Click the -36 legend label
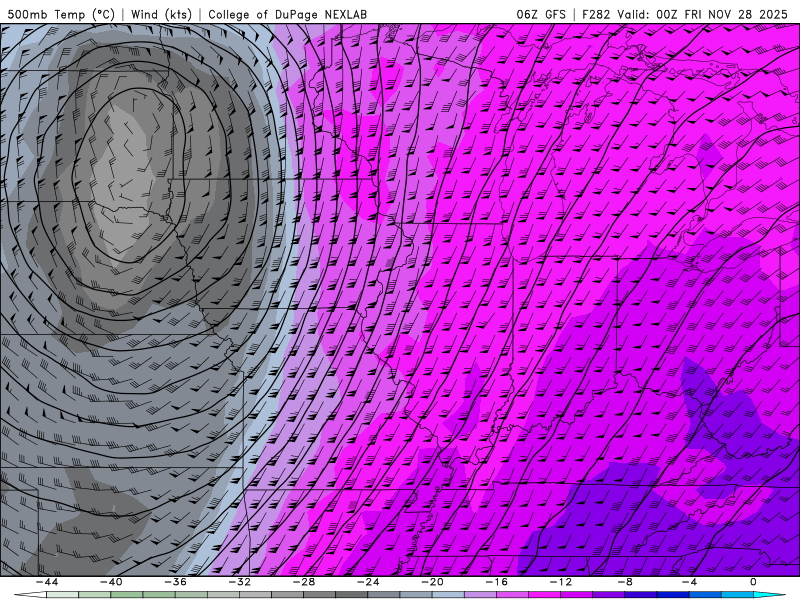 (x=176, y=582)
